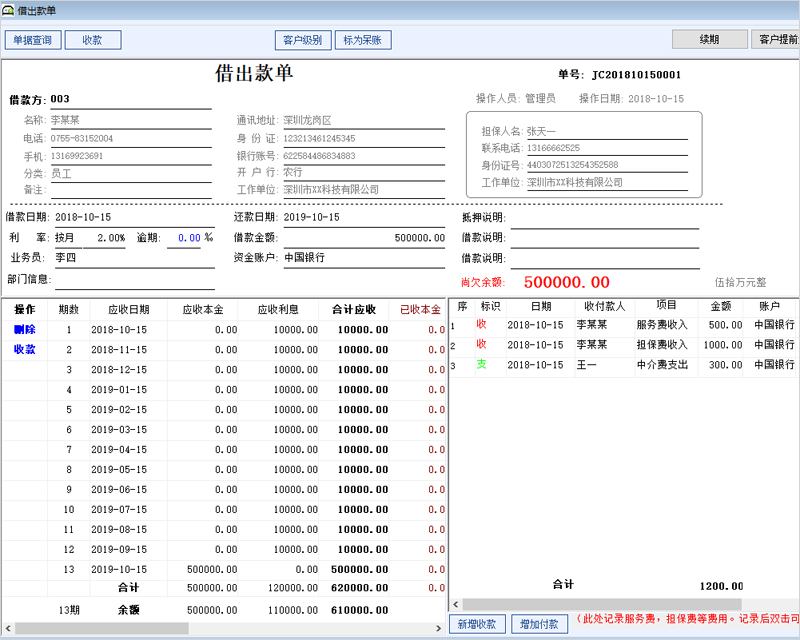Select the 担保费收入 fee entry
Screen dimensions: 800x640
tap(662, 345)
